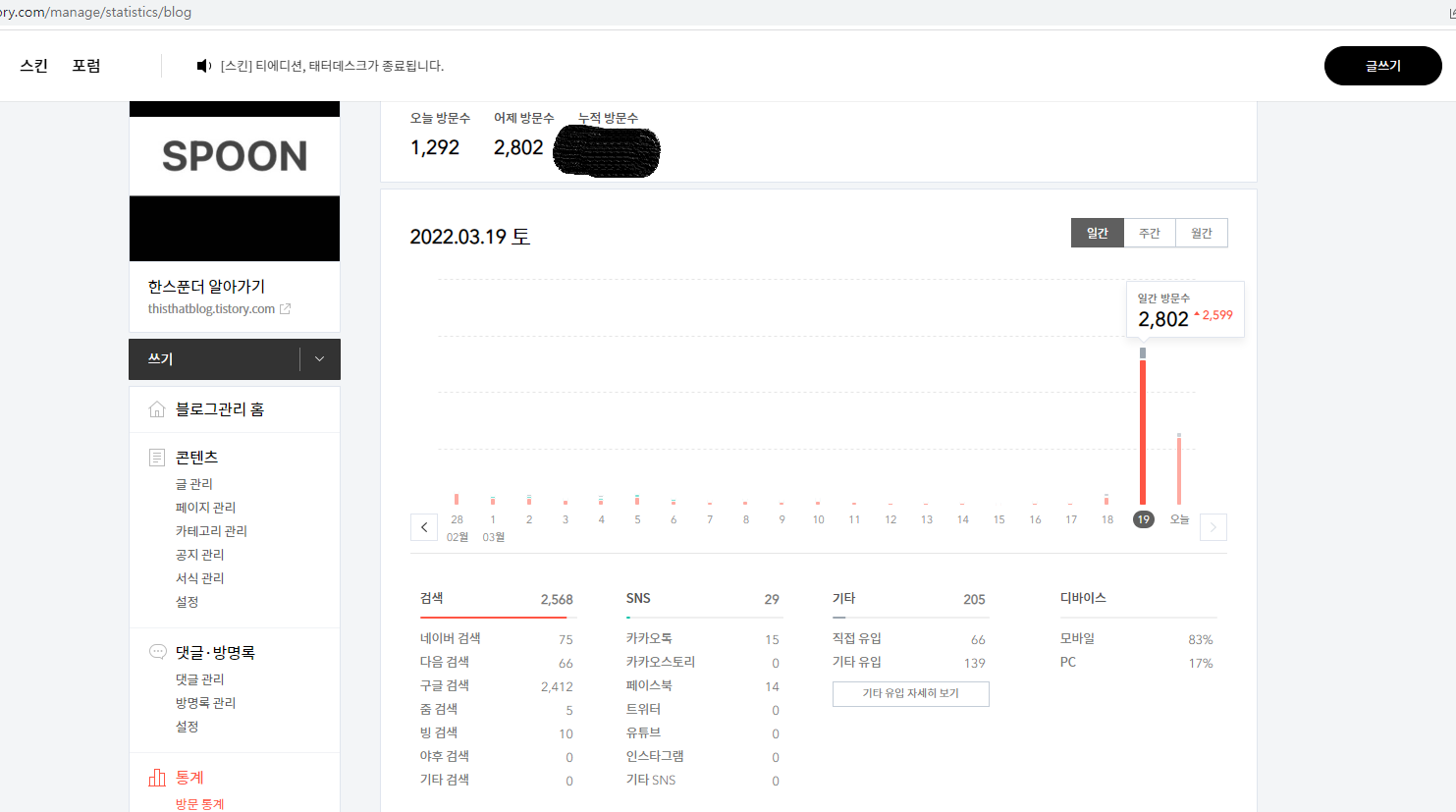The image size is (1456, 812).
Task: Select the 오늘 date marker on chart
Action: [1179, 519]
